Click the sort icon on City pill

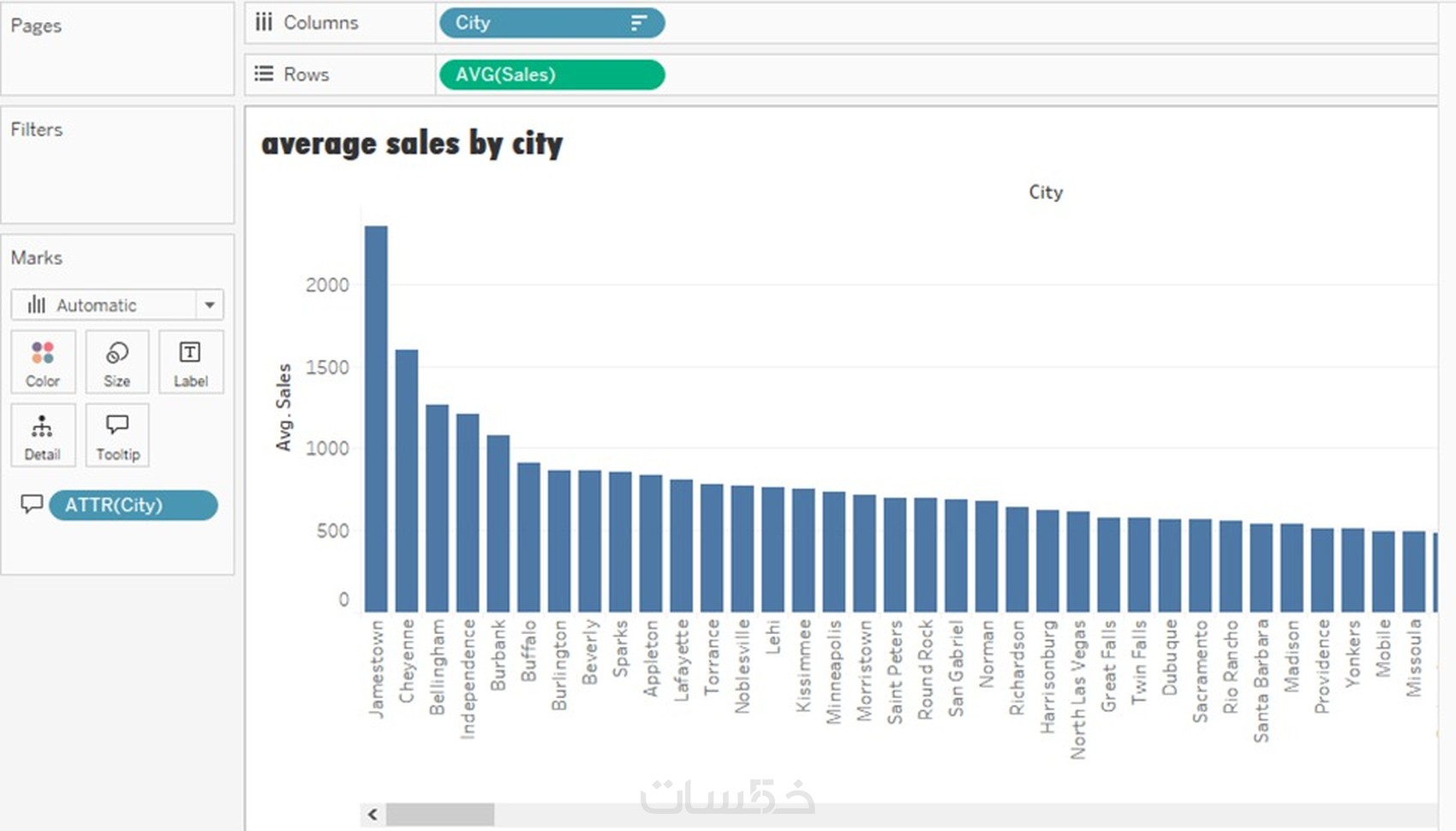[x=639, y=23]
